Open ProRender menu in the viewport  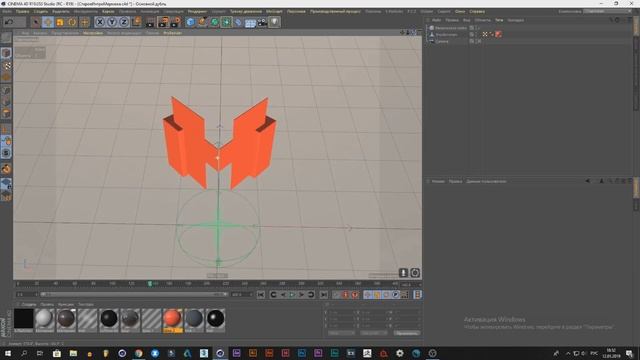click(x=172, y=33)
